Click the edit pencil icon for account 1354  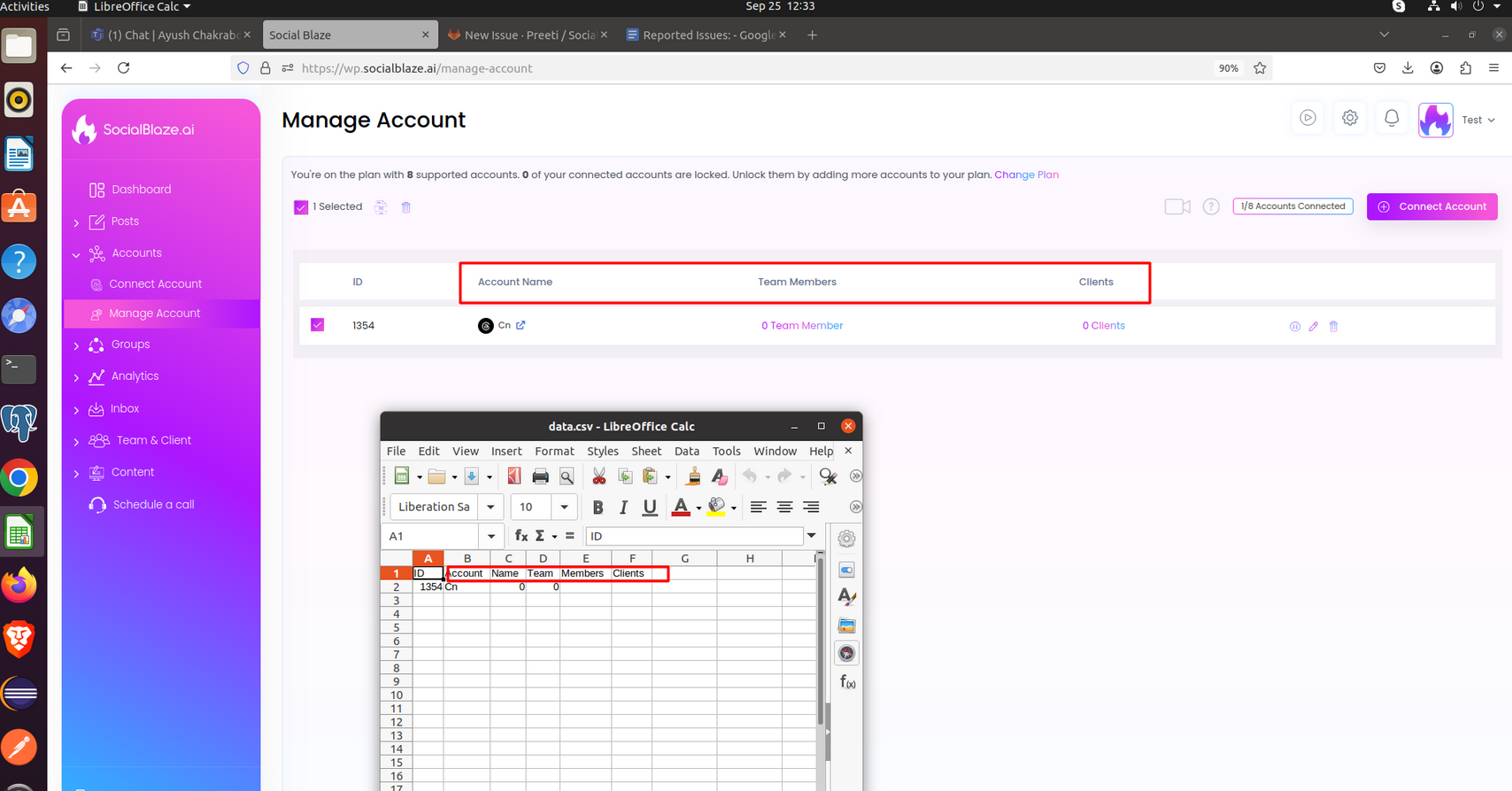coord(1314,326)
